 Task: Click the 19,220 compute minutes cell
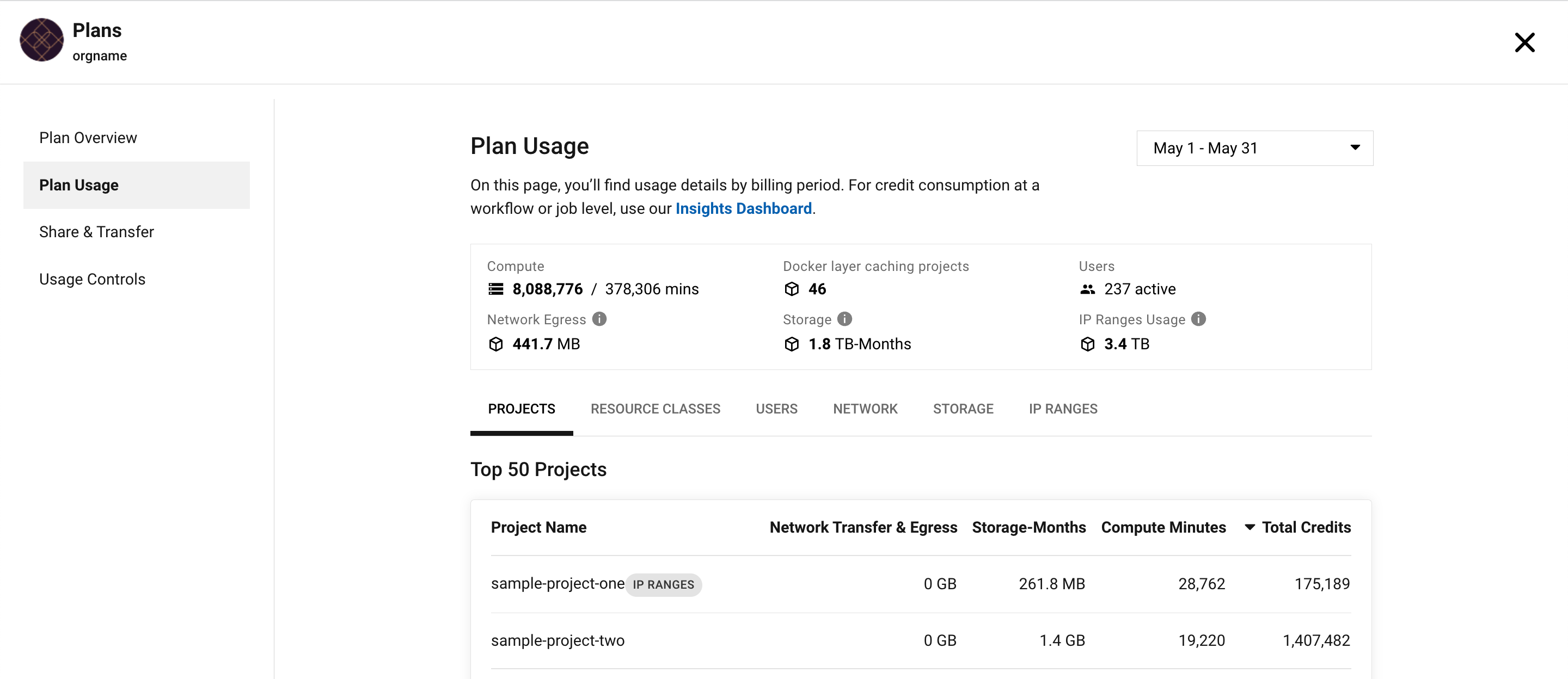(x=1202, y=641)
